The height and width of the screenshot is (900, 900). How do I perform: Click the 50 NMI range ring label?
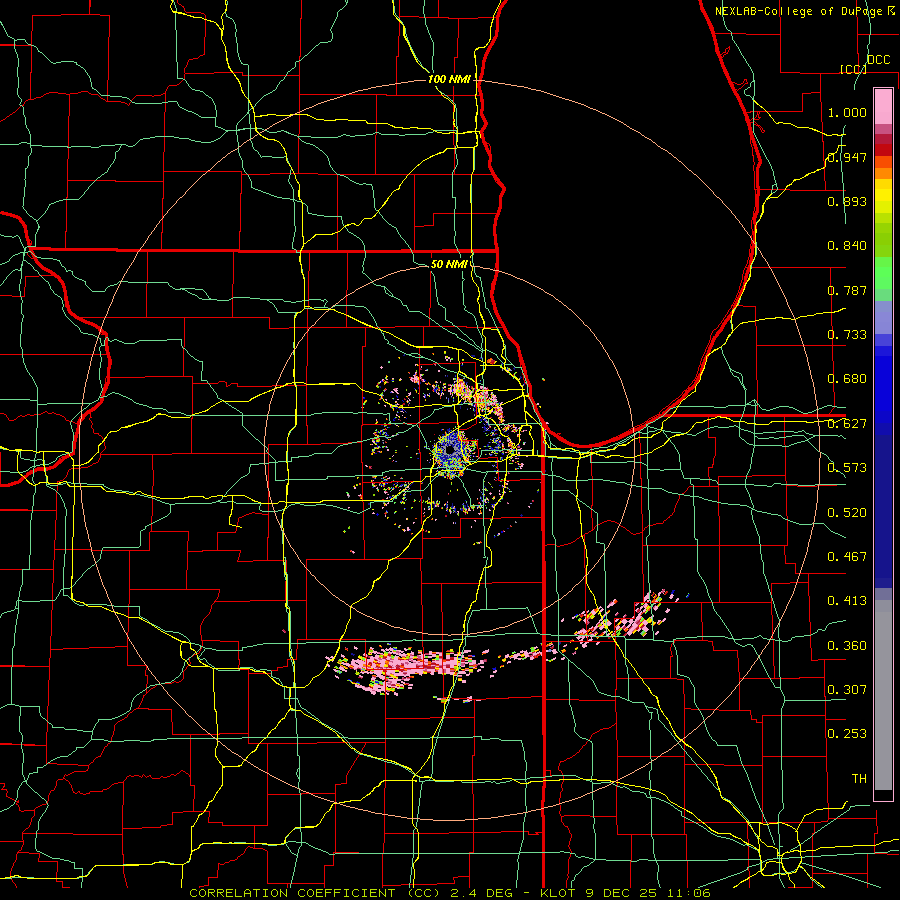click(x=449, y=265)
